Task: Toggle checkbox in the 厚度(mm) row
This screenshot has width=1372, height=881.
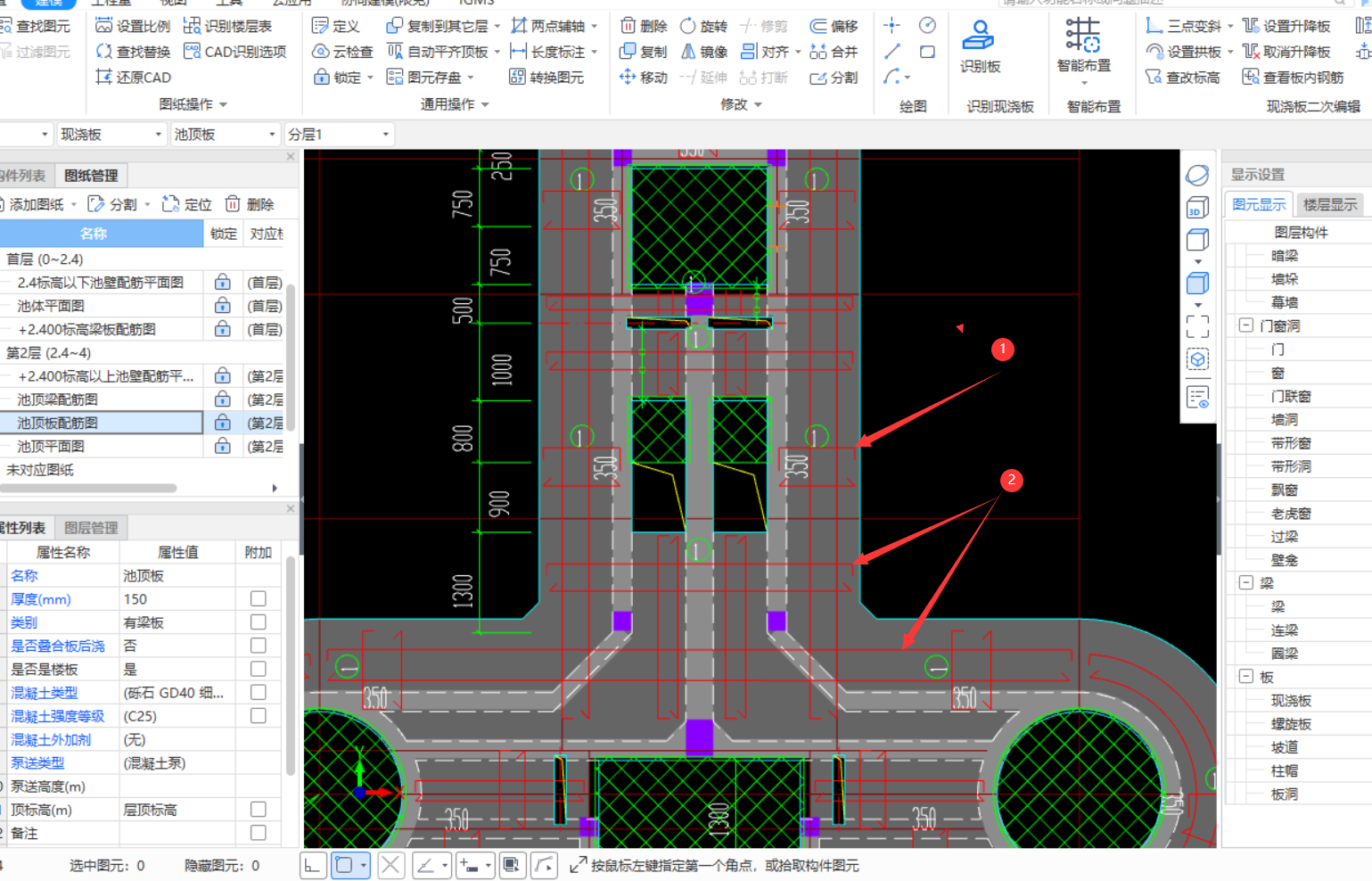Action: (x=258, y=598)
